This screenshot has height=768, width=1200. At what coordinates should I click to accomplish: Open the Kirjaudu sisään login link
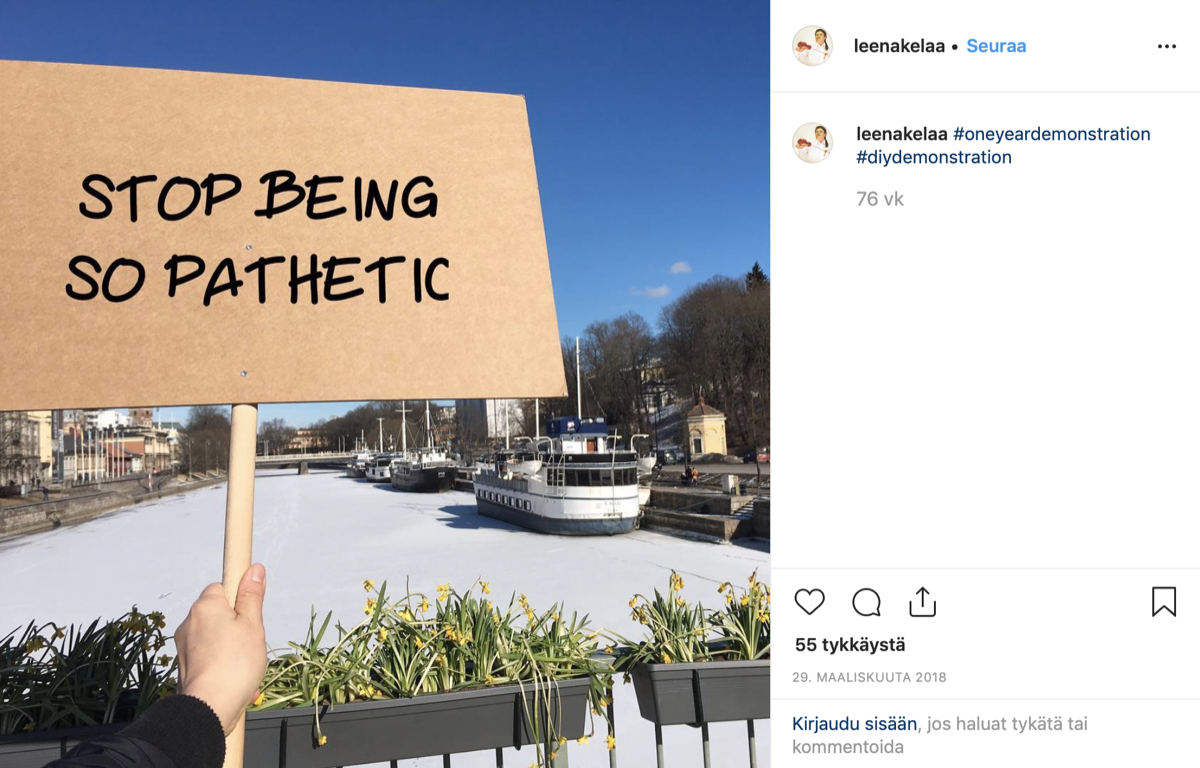[856, 723]
